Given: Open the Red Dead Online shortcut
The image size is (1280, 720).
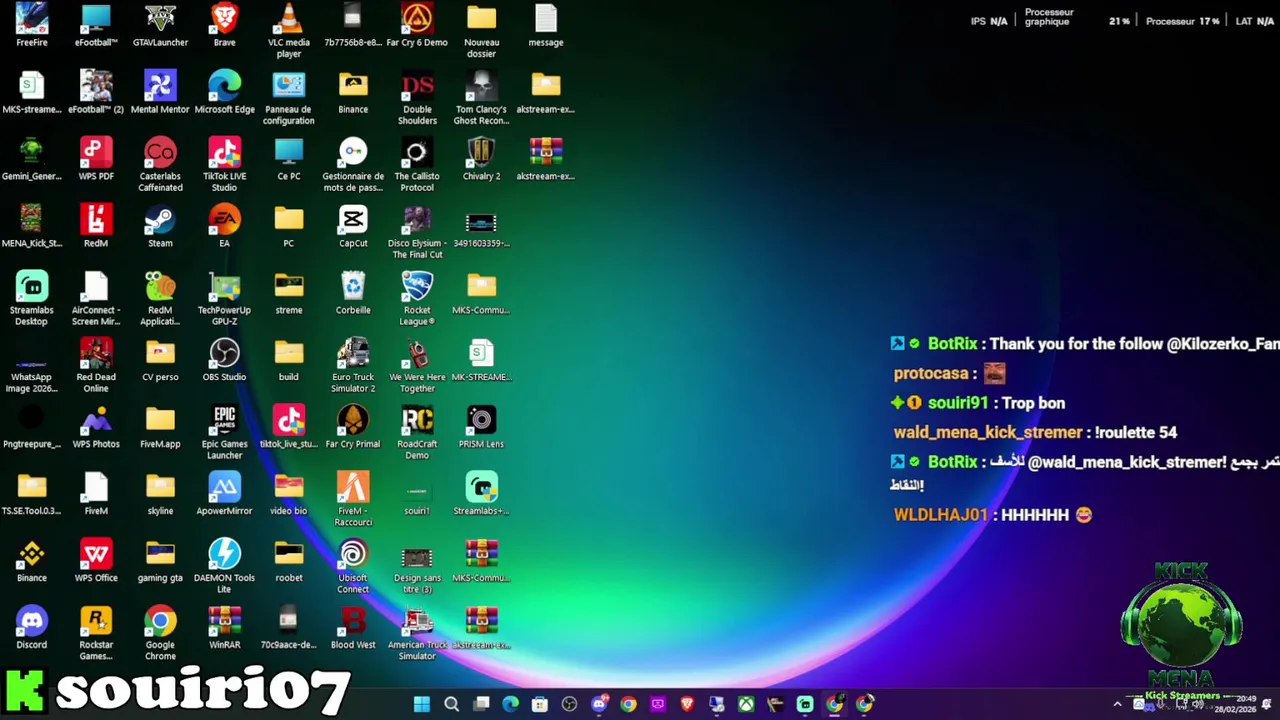Looking at the screenshot, I should click(96, 366).
